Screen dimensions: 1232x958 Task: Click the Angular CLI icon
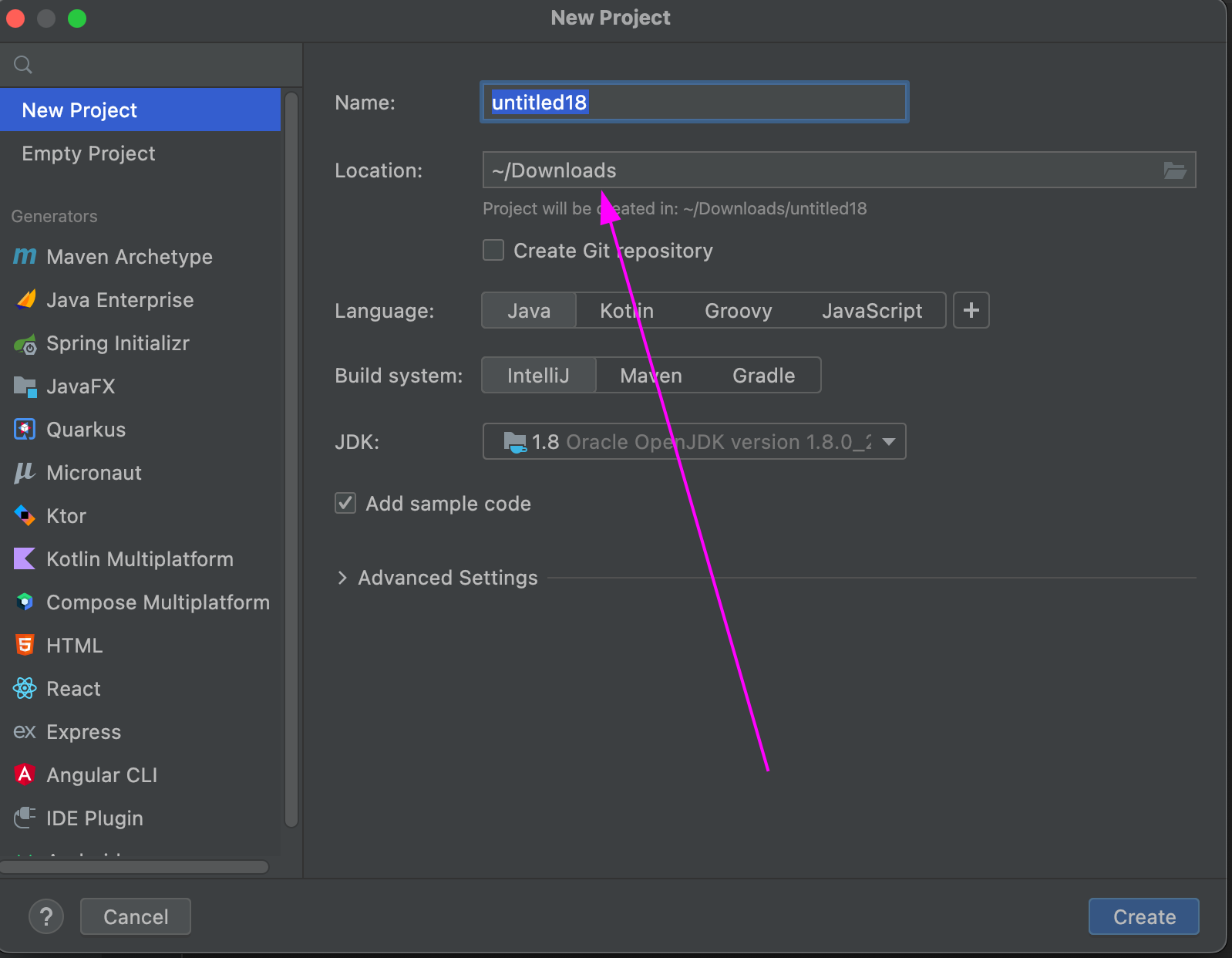pyautogui.click(x=25, y=774)
